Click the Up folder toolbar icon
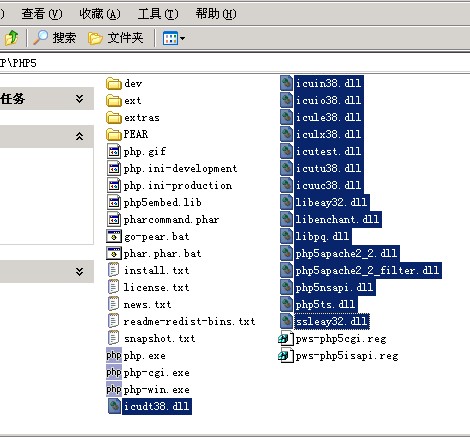 11,38
